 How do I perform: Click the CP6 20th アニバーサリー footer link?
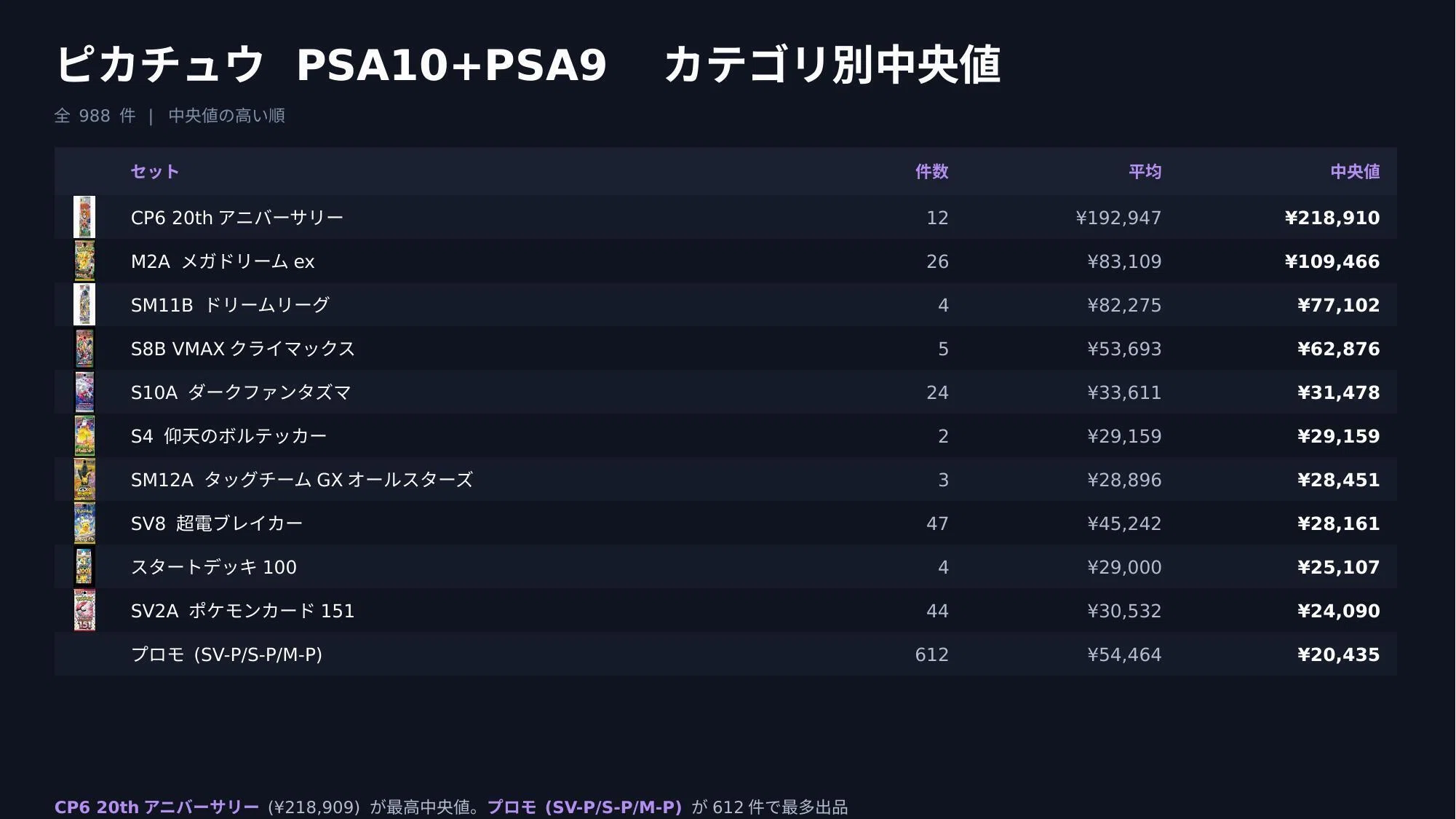click(156, 807)
